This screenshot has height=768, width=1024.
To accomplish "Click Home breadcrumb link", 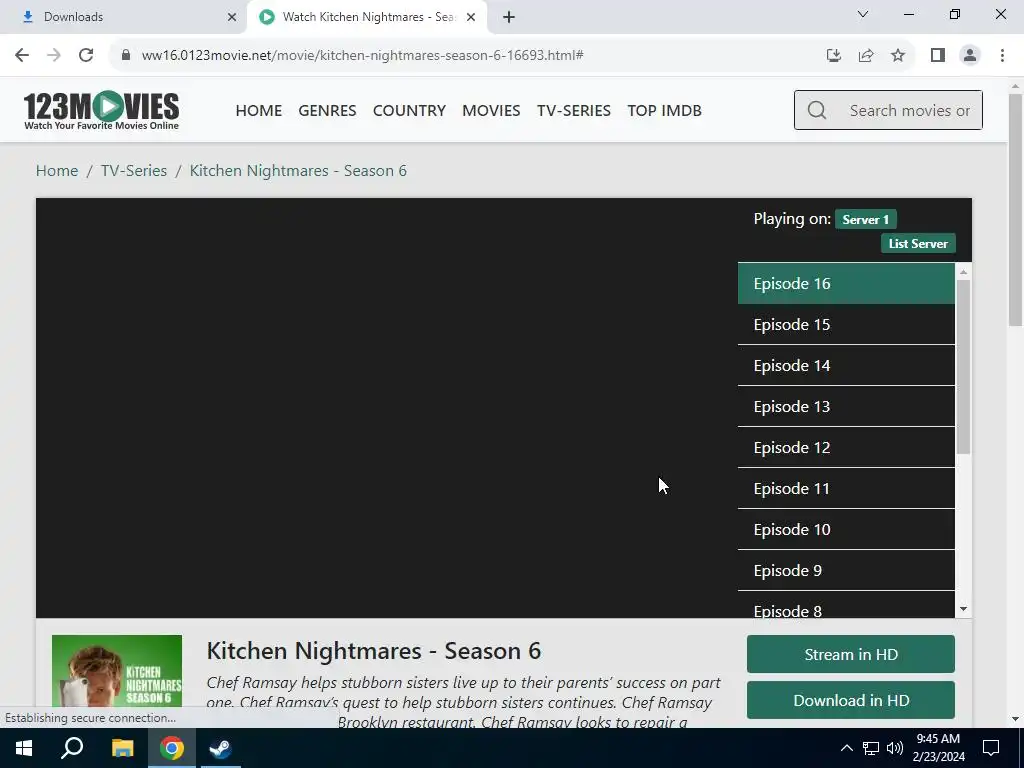I will 57,170.
